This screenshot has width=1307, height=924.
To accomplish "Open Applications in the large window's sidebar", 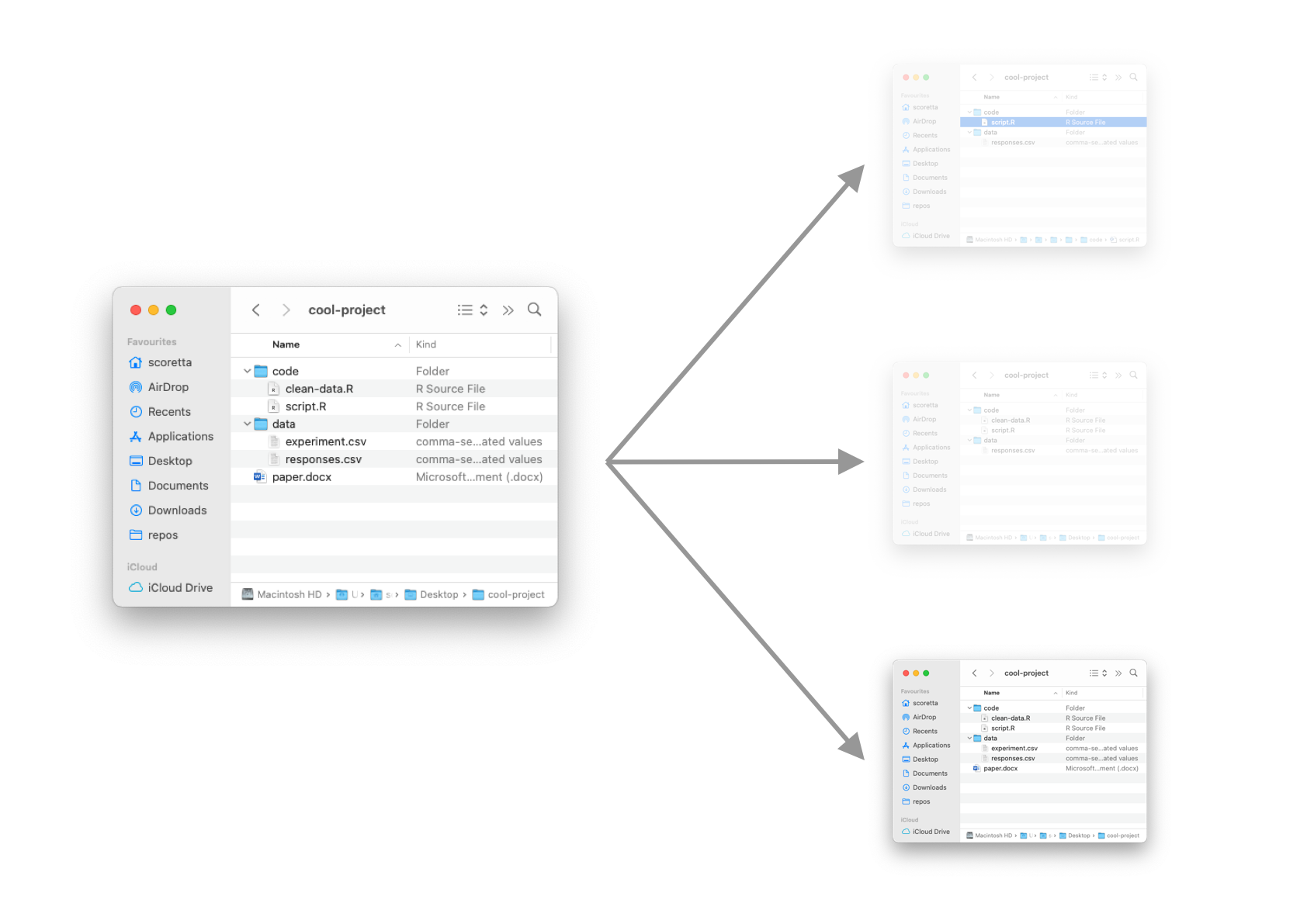I will (x=180, y=437).
